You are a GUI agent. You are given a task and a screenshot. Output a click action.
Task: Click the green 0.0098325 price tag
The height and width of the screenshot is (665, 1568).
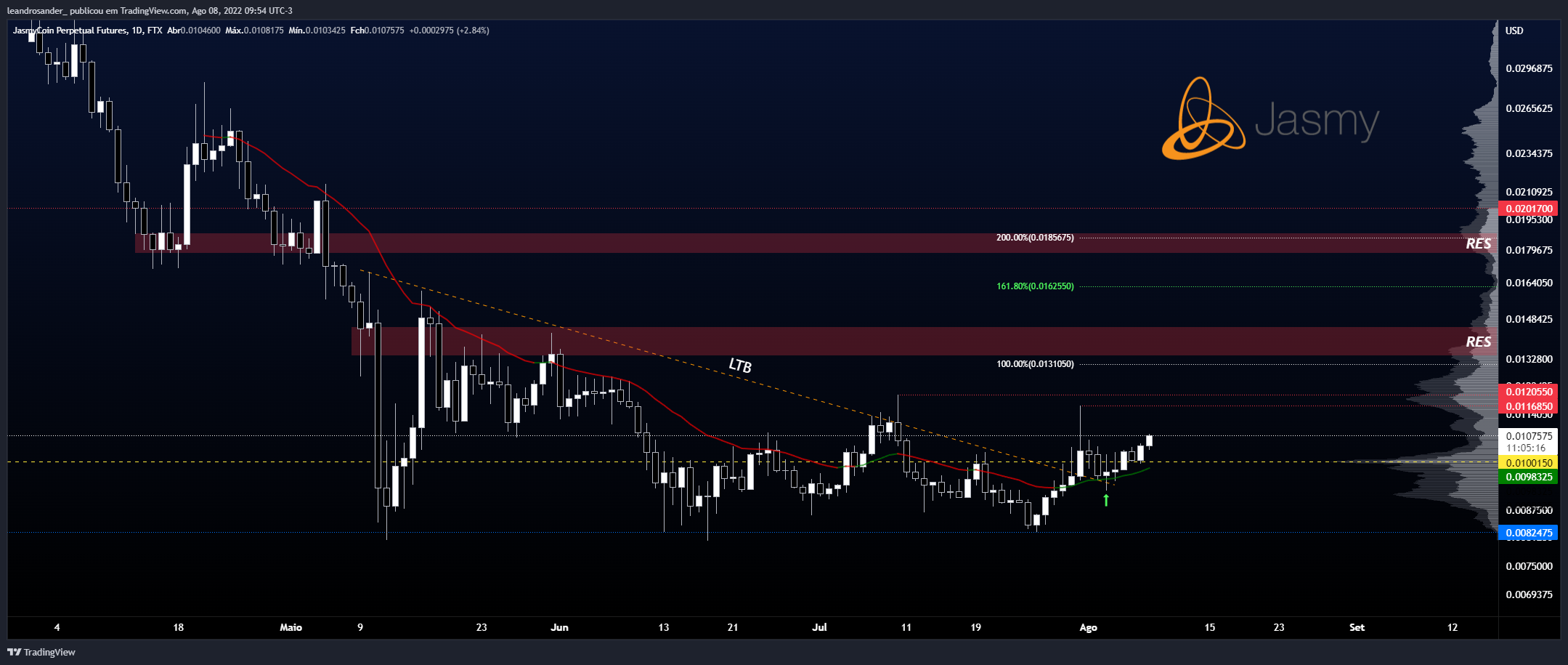(1528, 477)
